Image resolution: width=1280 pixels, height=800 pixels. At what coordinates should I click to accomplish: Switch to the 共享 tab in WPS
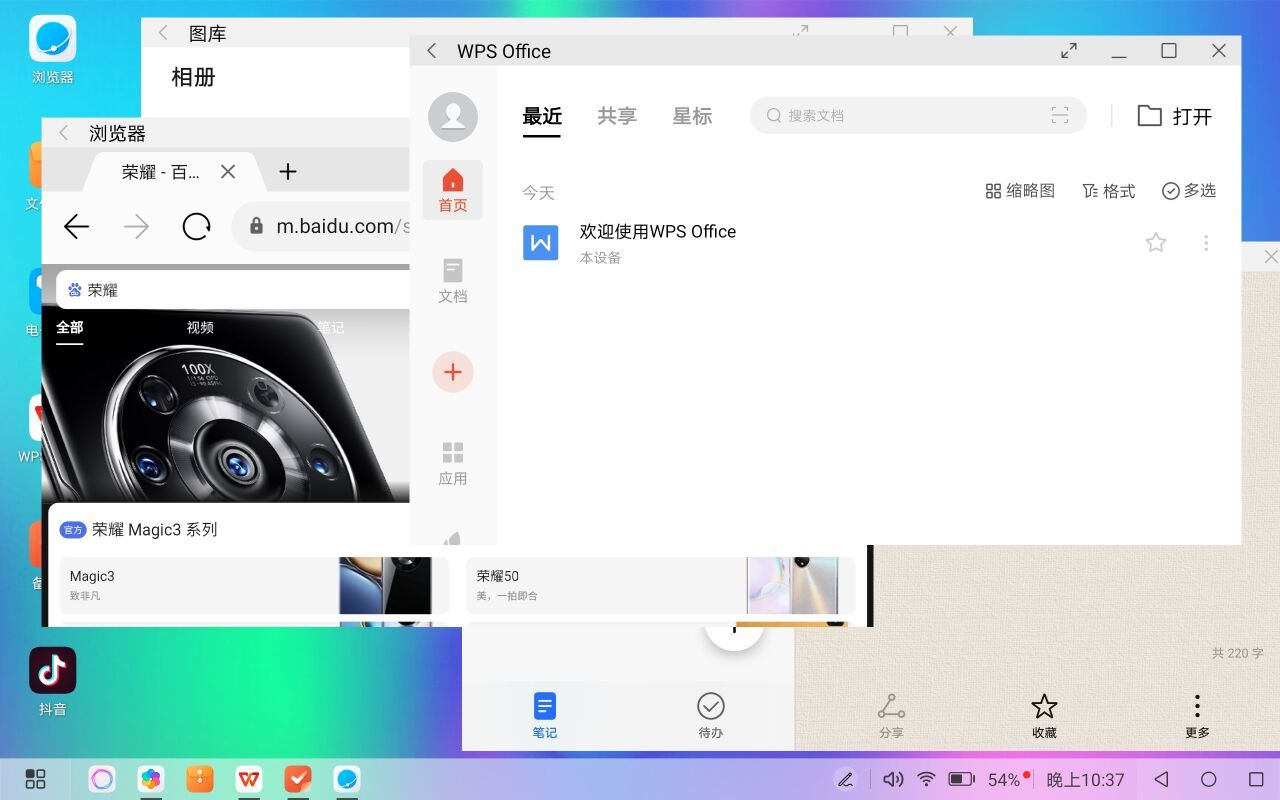[617, 116]
